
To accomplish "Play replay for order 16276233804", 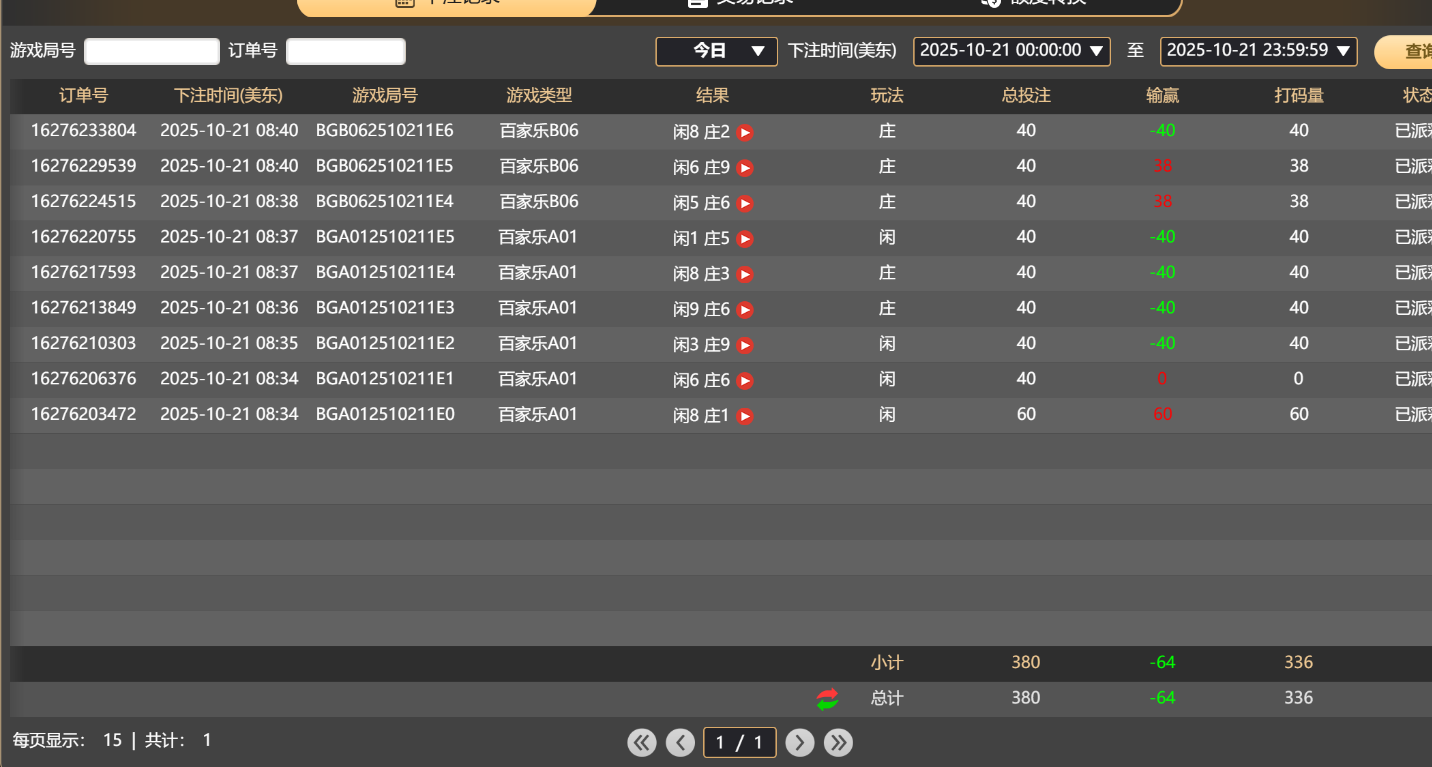I will click(x=745, y=132).
